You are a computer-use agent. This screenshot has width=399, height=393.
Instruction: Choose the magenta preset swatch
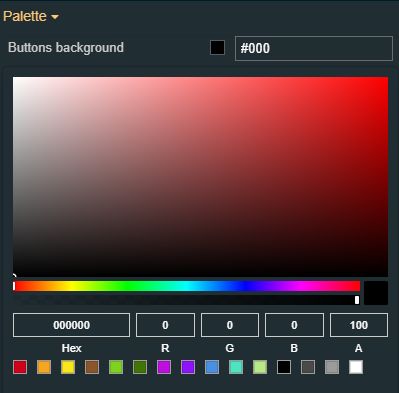point(164,367)
